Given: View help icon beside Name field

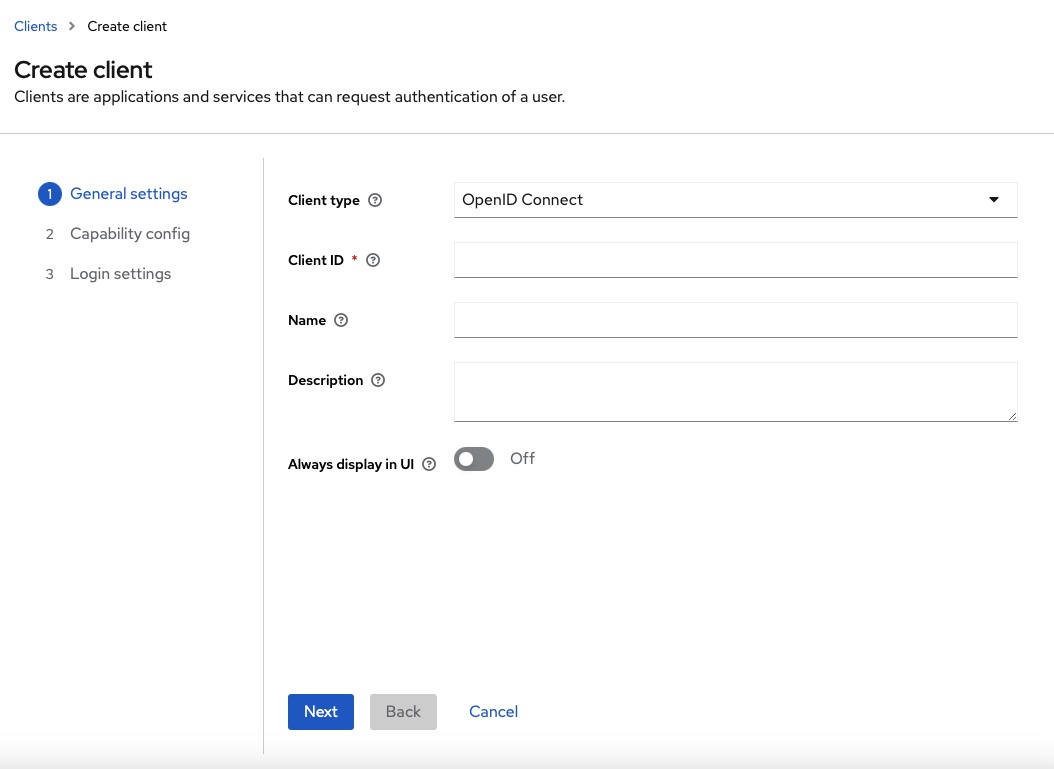Looking at the screenshot, I should click(340, 320).
